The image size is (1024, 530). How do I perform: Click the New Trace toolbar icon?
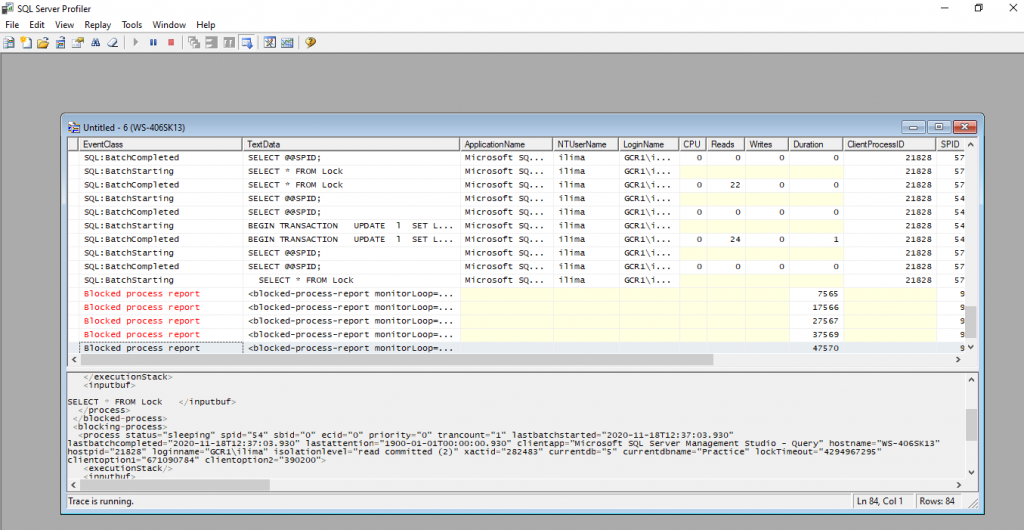(8, 42)
